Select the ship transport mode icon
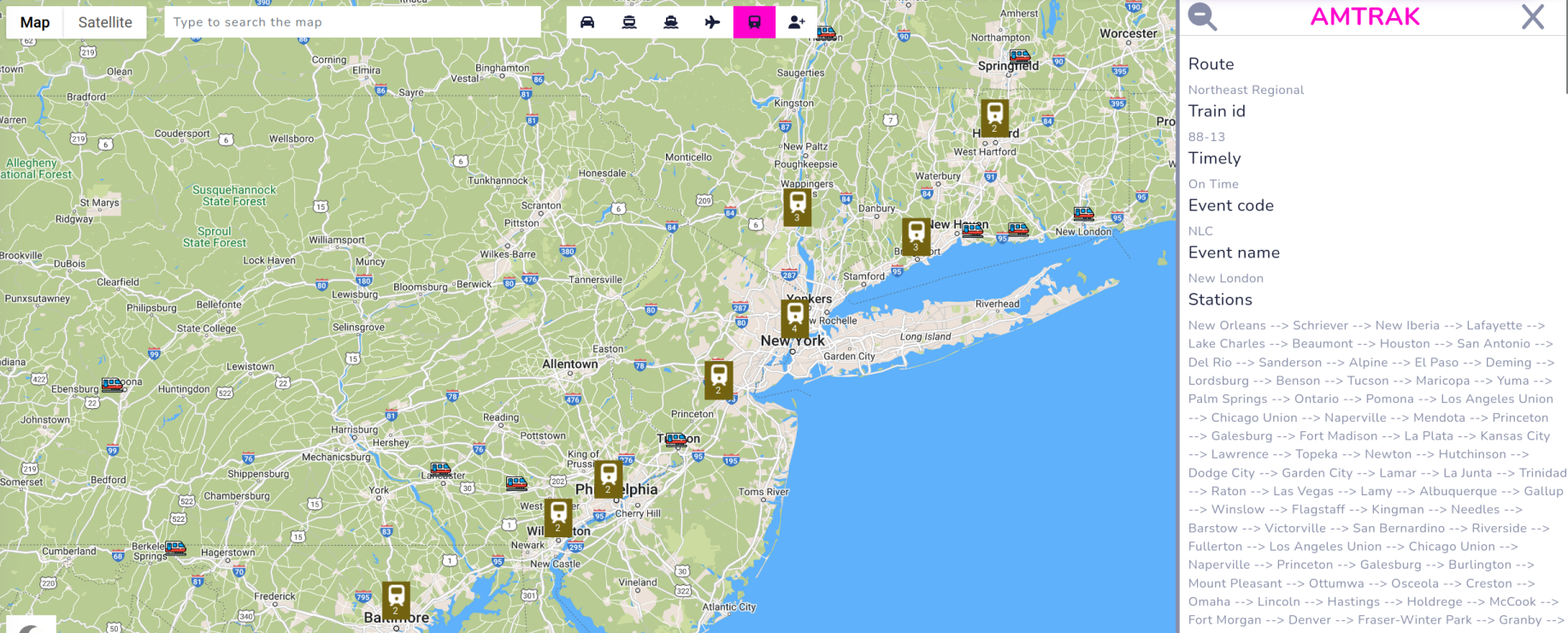 671,22
